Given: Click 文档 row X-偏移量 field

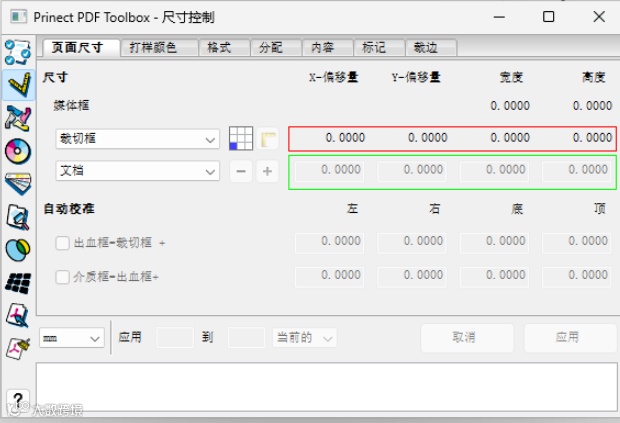Looking at the screenshot, I should 329,171.
